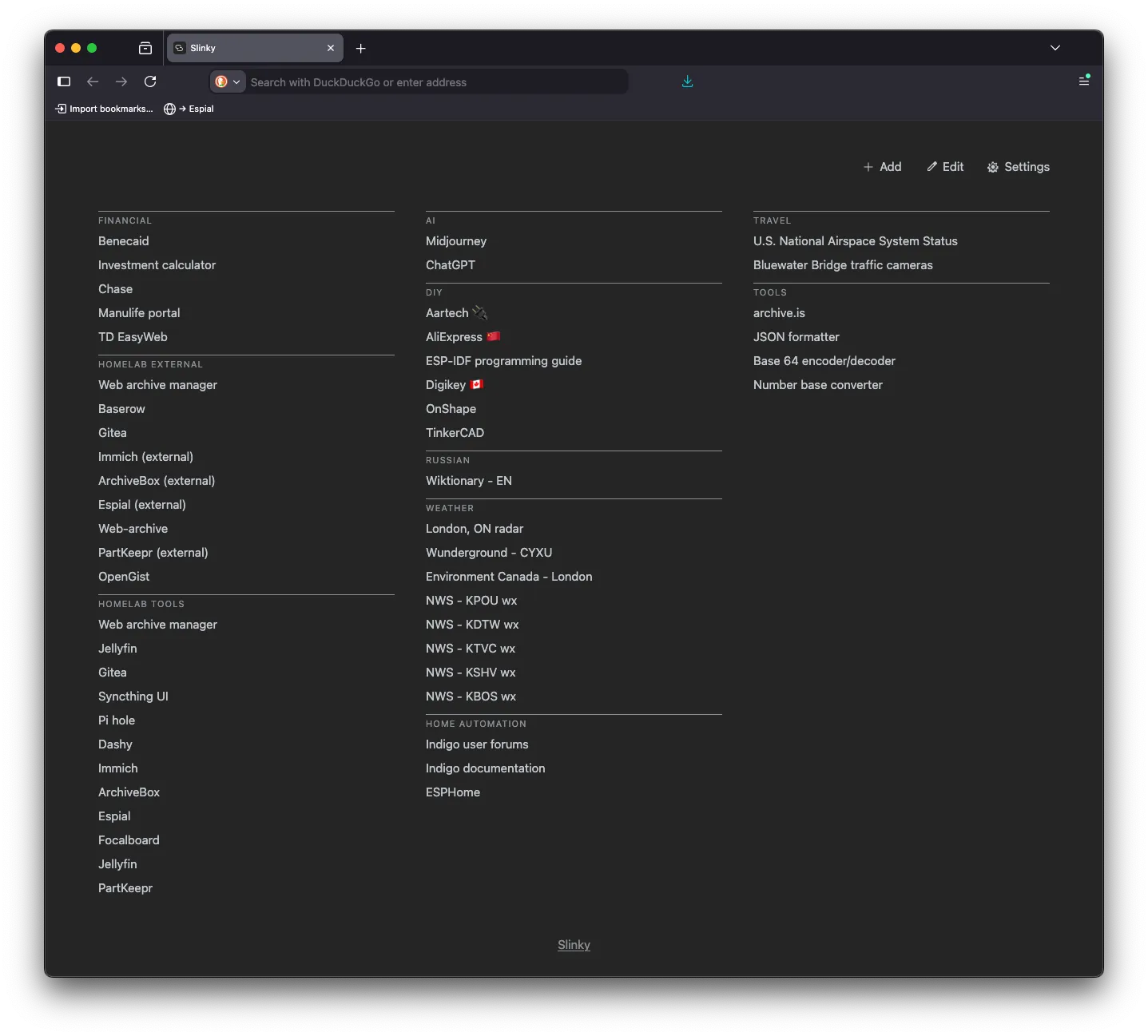Viewport: 1148px width, 1036px height.
Task: Open the JSON formatter link
Action: [796, 337]
